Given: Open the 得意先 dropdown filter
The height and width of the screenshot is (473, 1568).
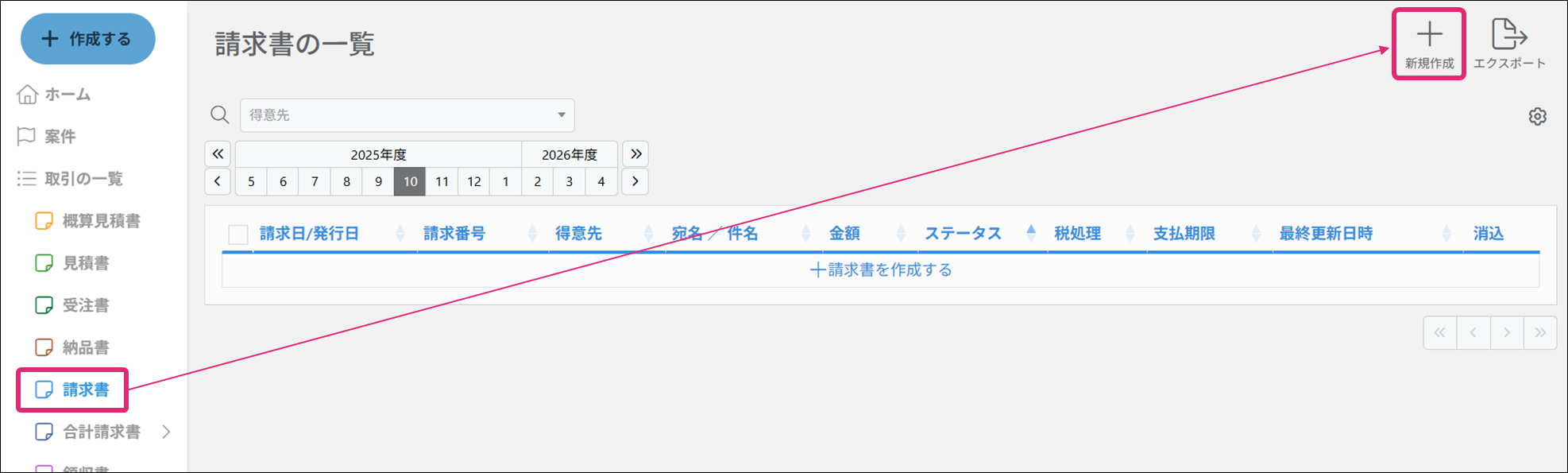Looking at the screenshot, I should pyautogui.click(x=407, y=115).
